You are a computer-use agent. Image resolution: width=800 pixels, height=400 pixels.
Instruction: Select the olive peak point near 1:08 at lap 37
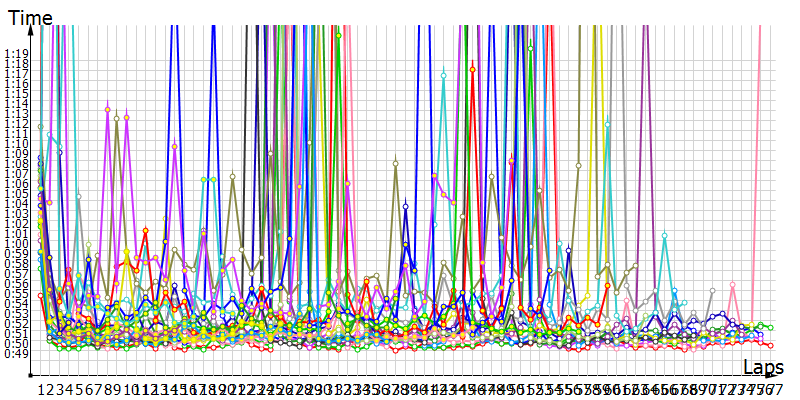[396, 162]
